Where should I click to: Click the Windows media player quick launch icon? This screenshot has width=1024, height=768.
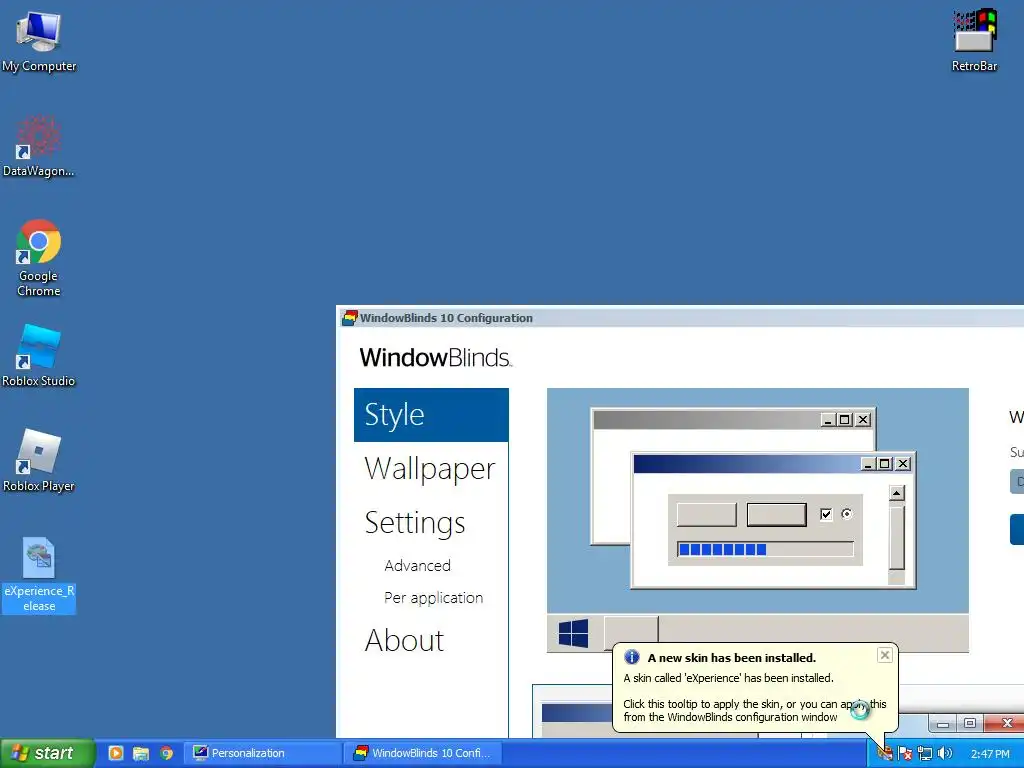(116, 753)
